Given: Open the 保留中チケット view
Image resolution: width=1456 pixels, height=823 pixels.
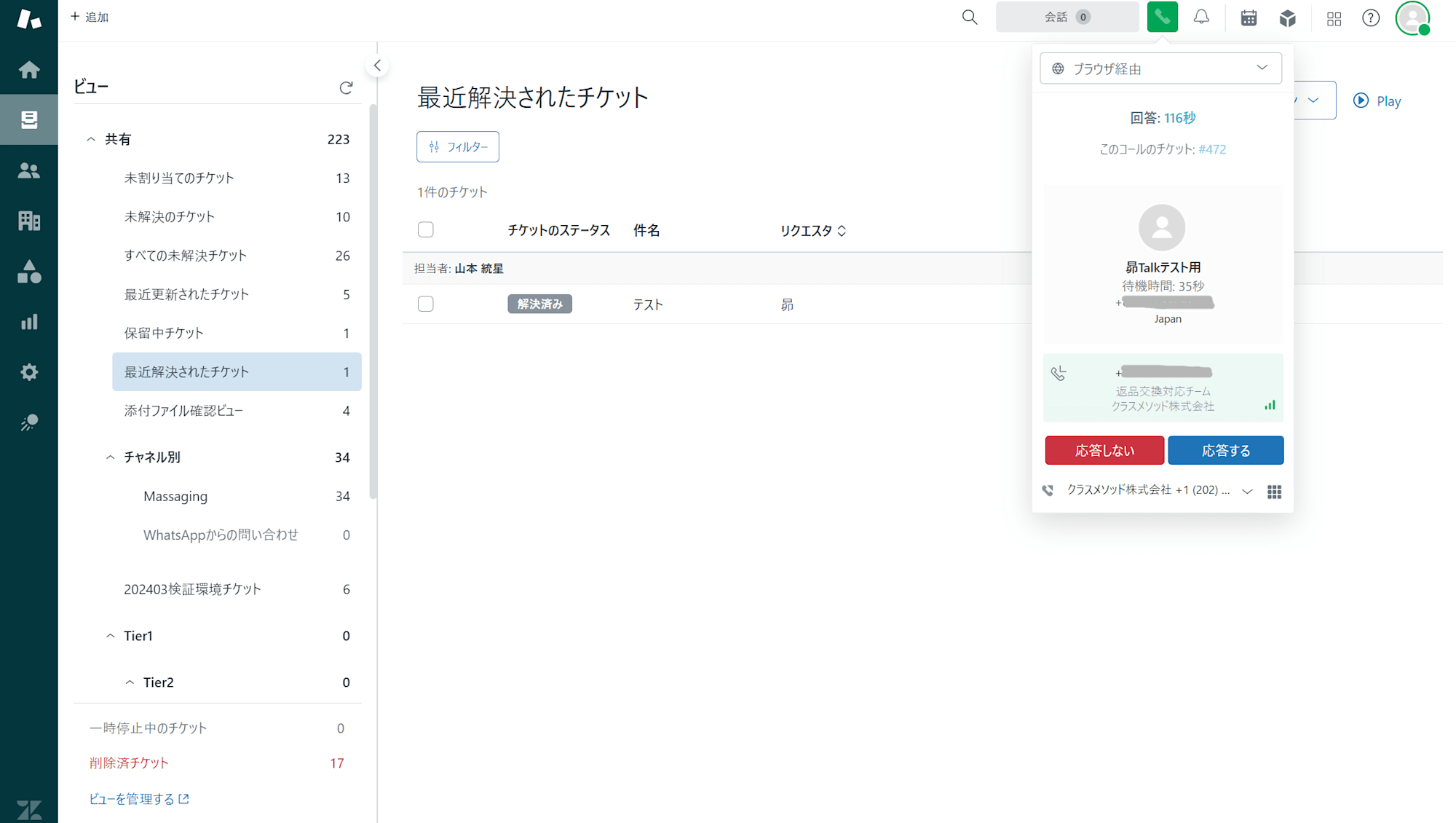Looking at the screenshot, I should point(237,333).
